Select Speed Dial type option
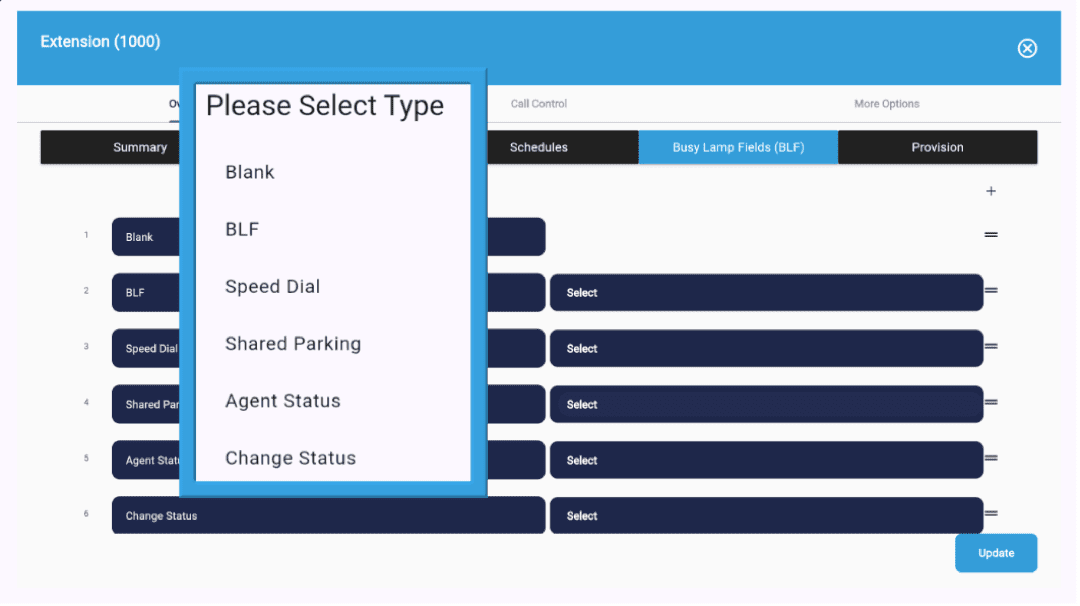Image resolution: width=1080 pixels, height=606 pixels. (x=273, y=287)
